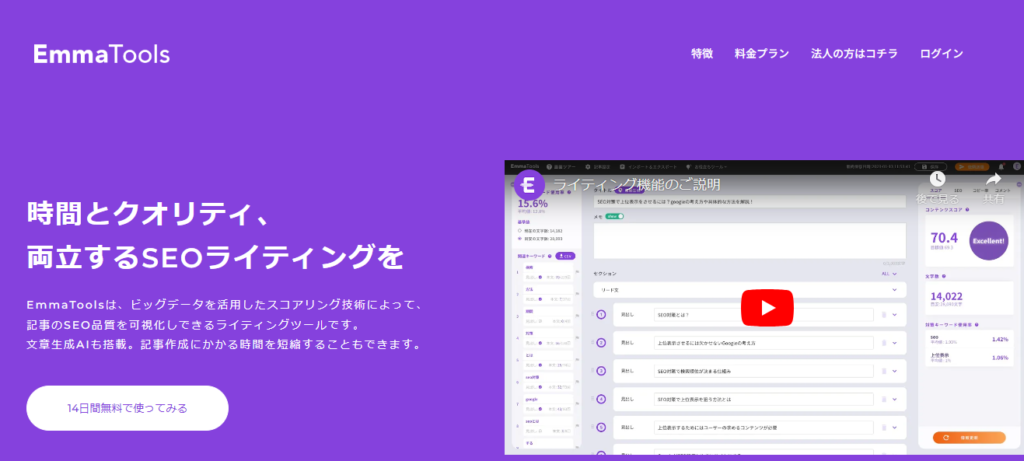
Task: Click the numbered circle 3 icon
Action: [601, 371]
